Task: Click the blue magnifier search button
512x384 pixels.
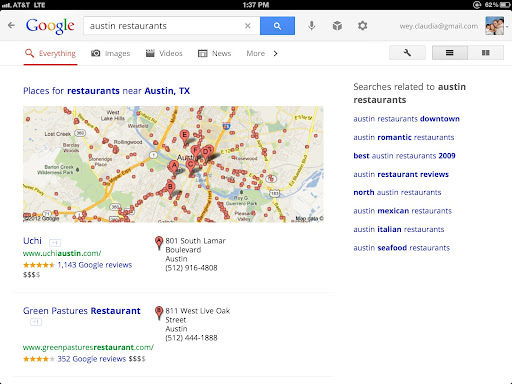Action: tap(277, 26)
